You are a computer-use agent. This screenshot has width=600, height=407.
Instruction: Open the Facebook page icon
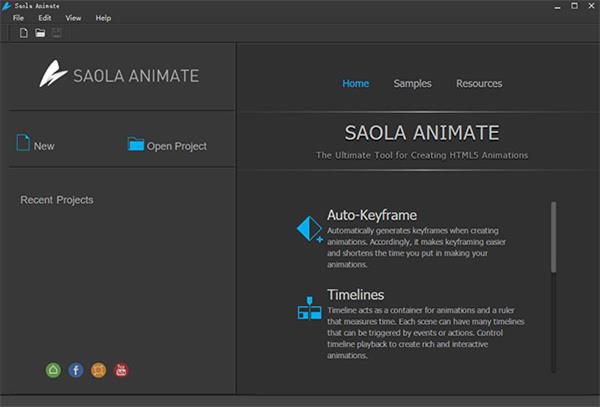76,370
